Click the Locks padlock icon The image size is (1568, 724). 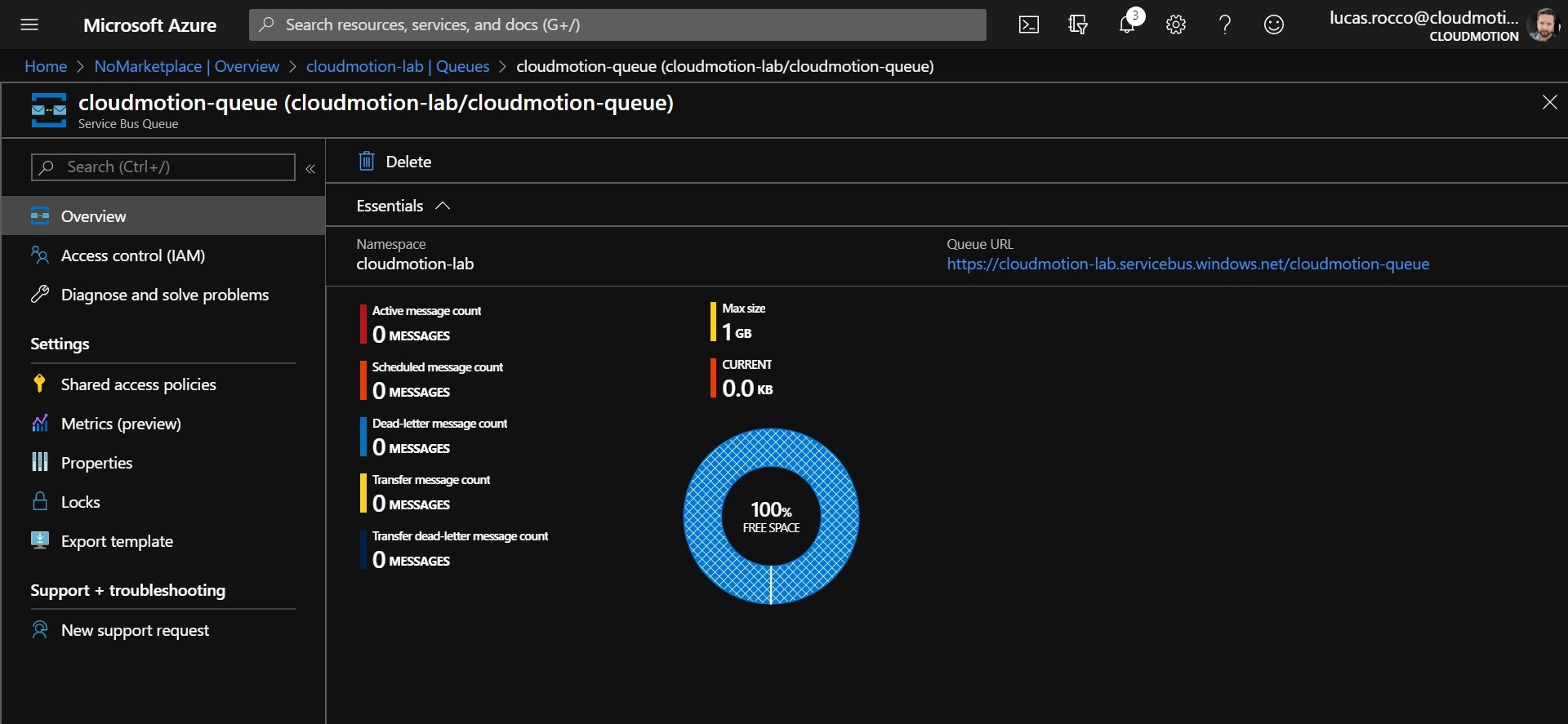coord(40,501)
